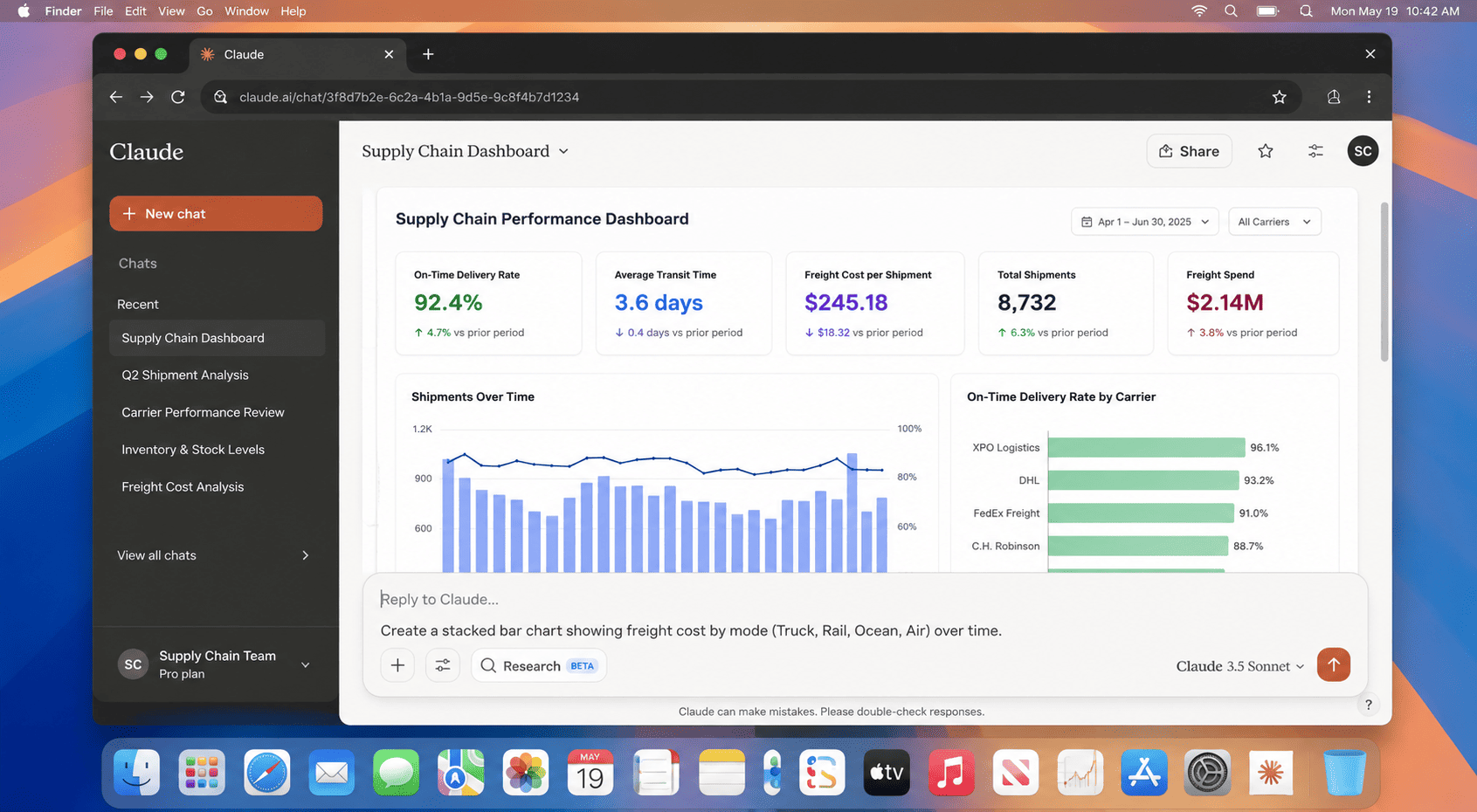Viewport: 1477px width, 812px height.
Task: Bookmark this page with browser star
Action: pos(1279,97)
